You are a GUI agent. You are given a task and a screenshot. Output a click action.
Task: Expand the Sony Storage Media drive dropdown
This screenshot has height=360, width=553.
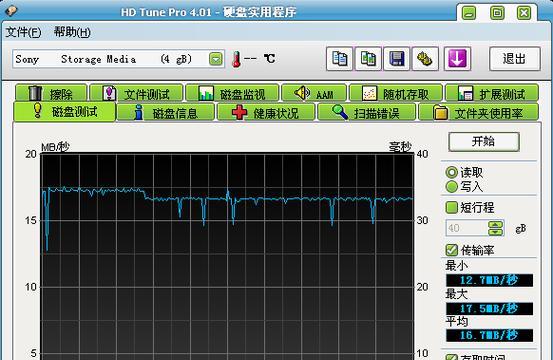point(216,59)
